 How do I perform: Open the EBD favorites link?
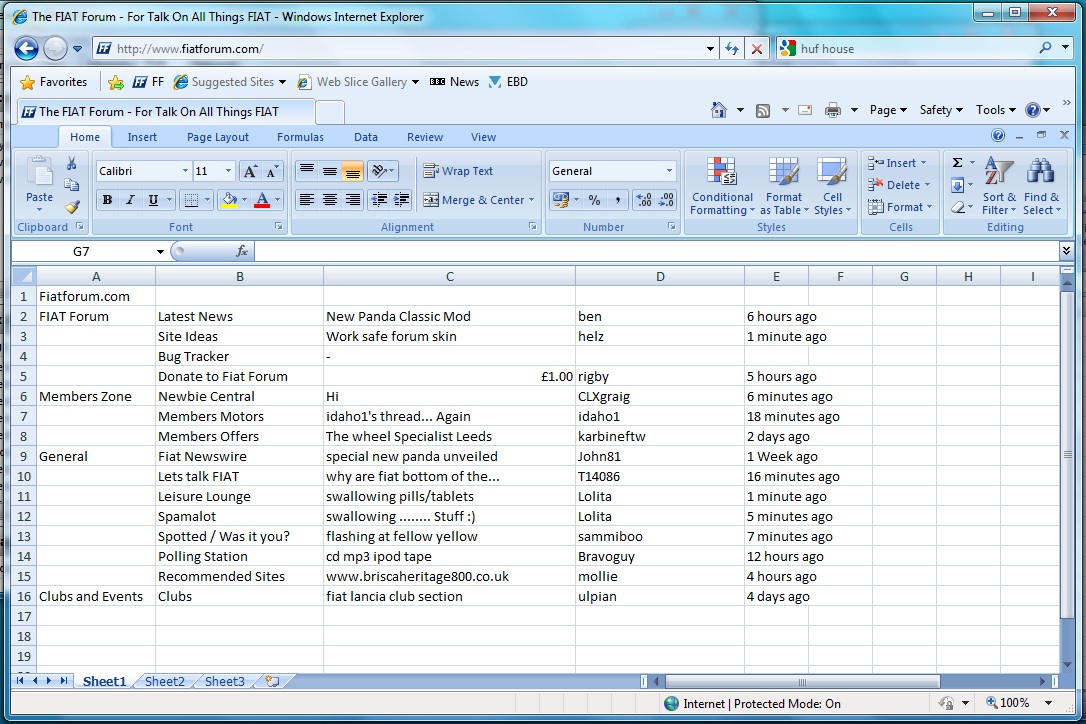click(x=508, y=82)
